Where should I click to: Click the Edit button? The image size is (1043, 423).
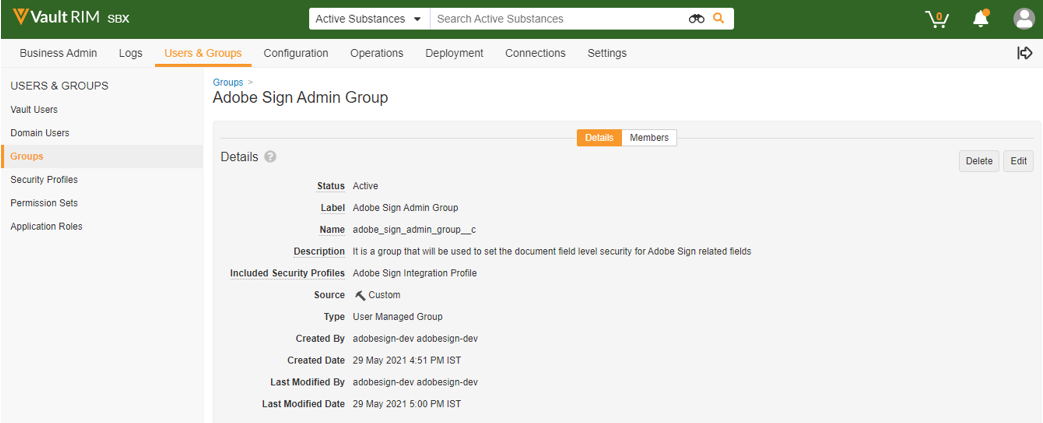pyautogui.click(x=1018, y=161)
